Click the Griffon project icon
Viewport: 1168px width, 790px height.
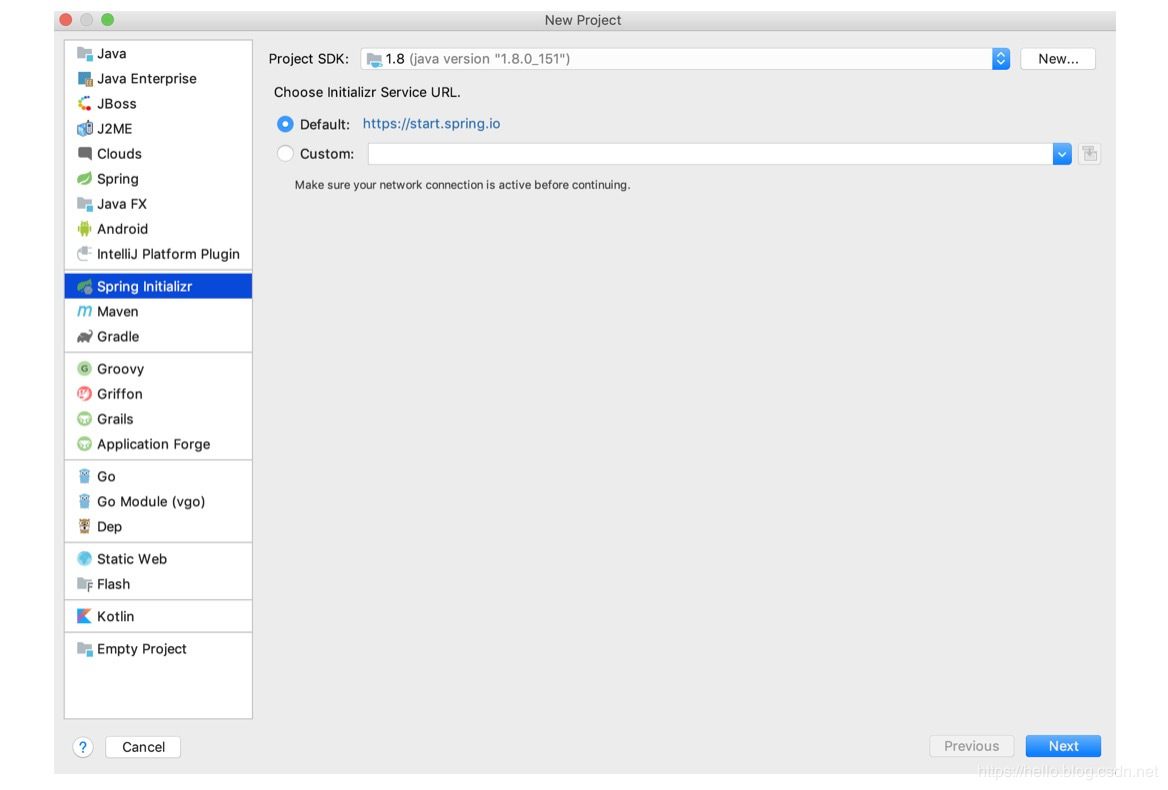[x=85, y=394]
